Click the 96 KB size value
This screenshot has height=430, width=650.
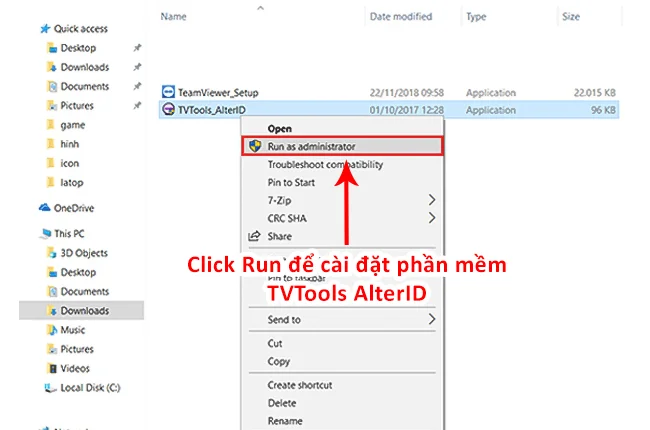click(x=603, y=110)
